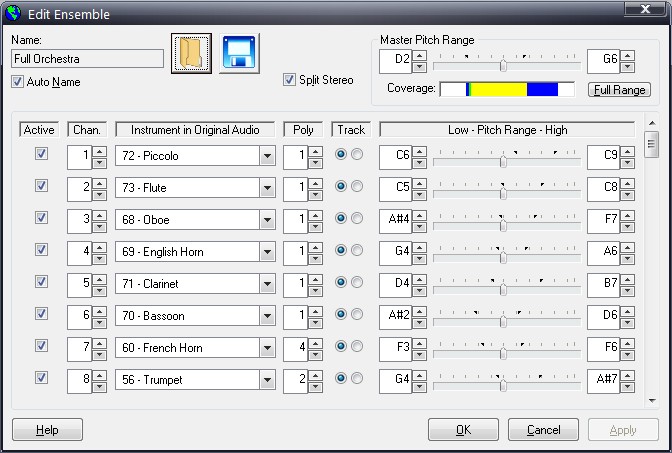Click the Full Range button
The image size is (672, 453).
(x=619, y=90)
